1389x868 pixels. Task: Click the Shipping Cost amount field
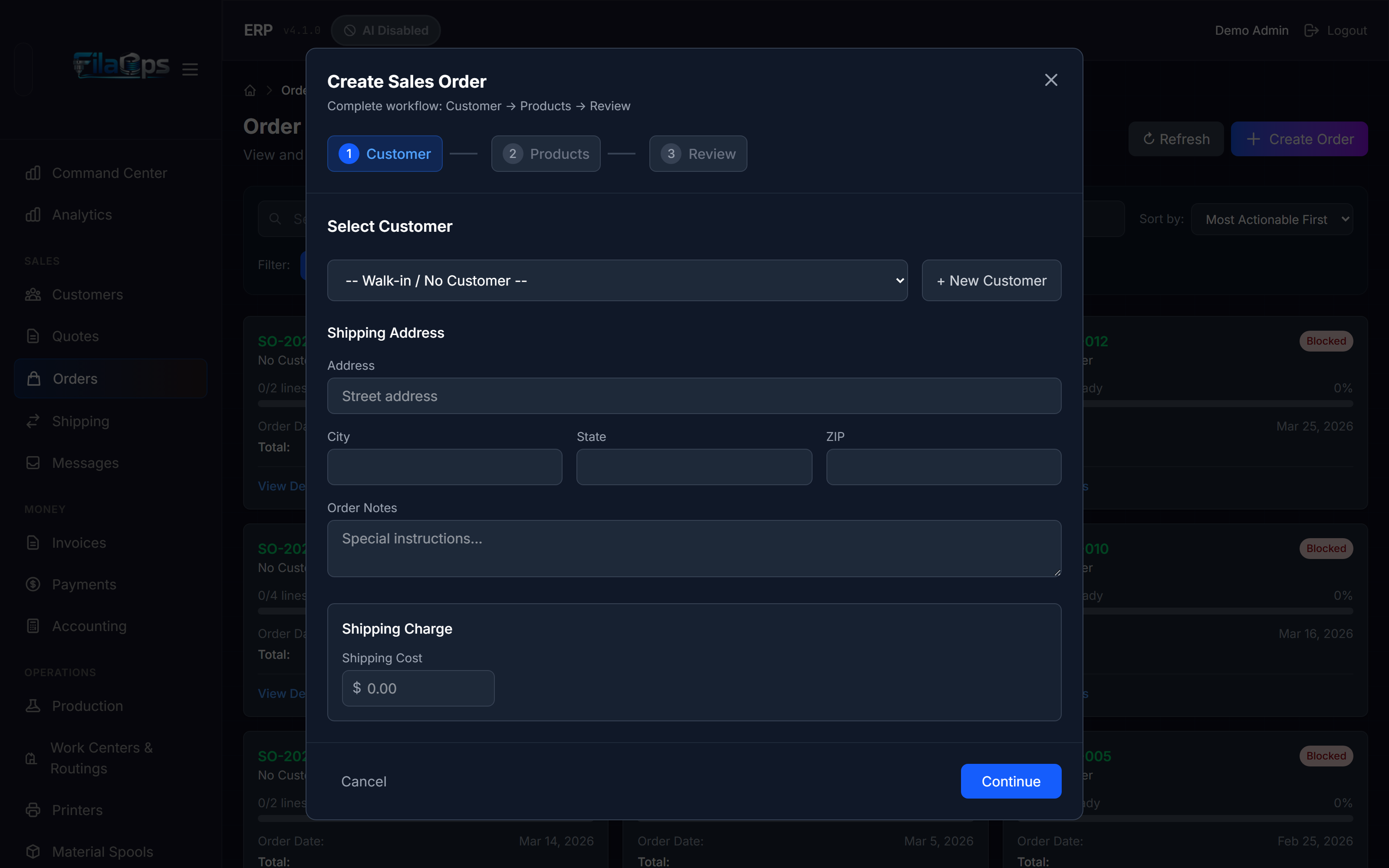tap(418, 688)
